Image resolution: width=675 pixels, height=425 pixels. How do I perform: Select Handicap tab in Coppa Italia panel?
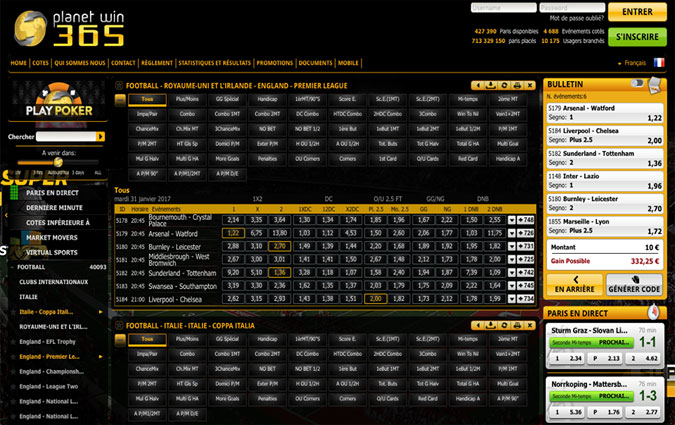tap(267, 339)
